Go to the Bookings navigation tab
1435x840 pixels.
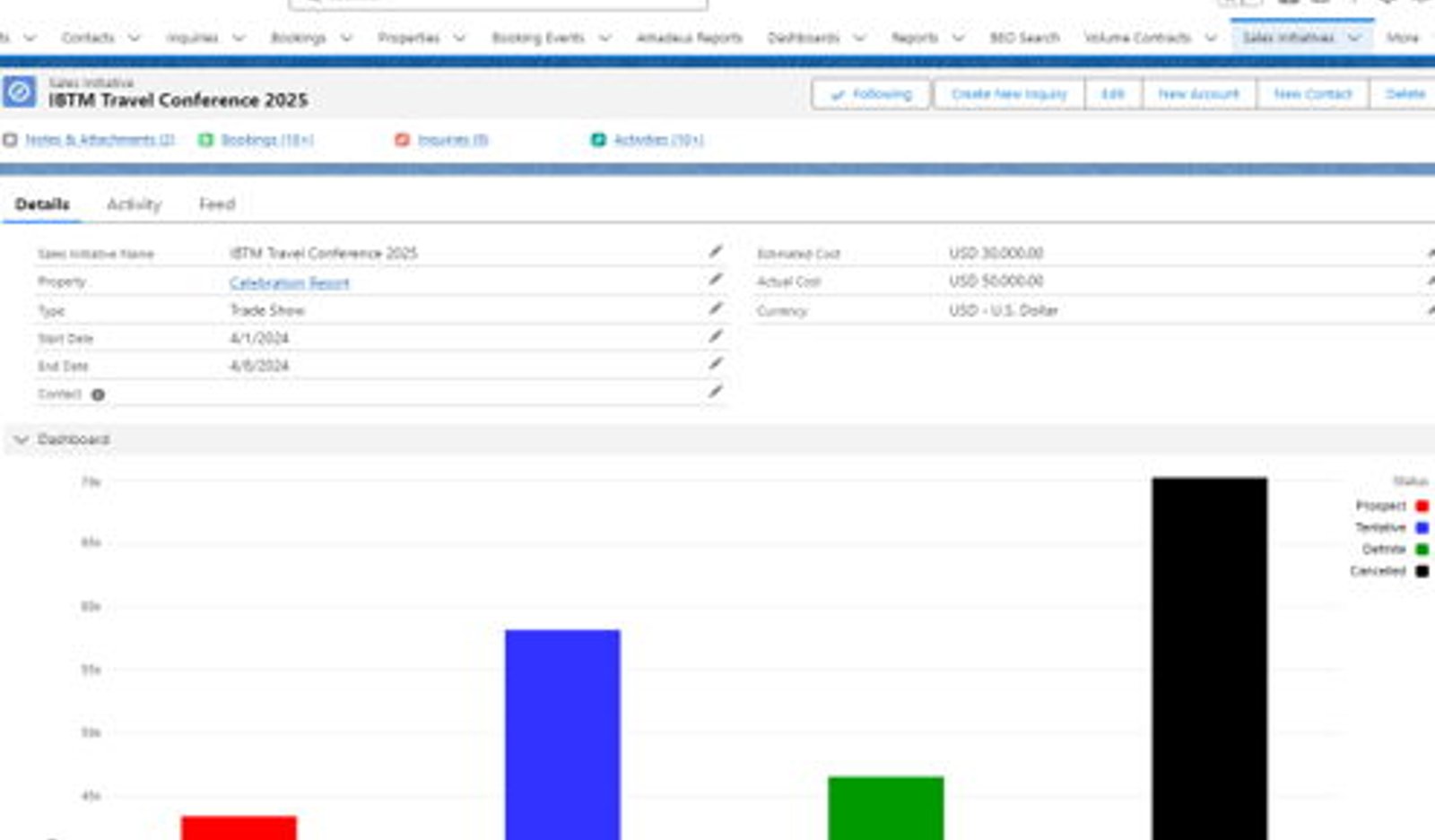[x=299, y=38]
